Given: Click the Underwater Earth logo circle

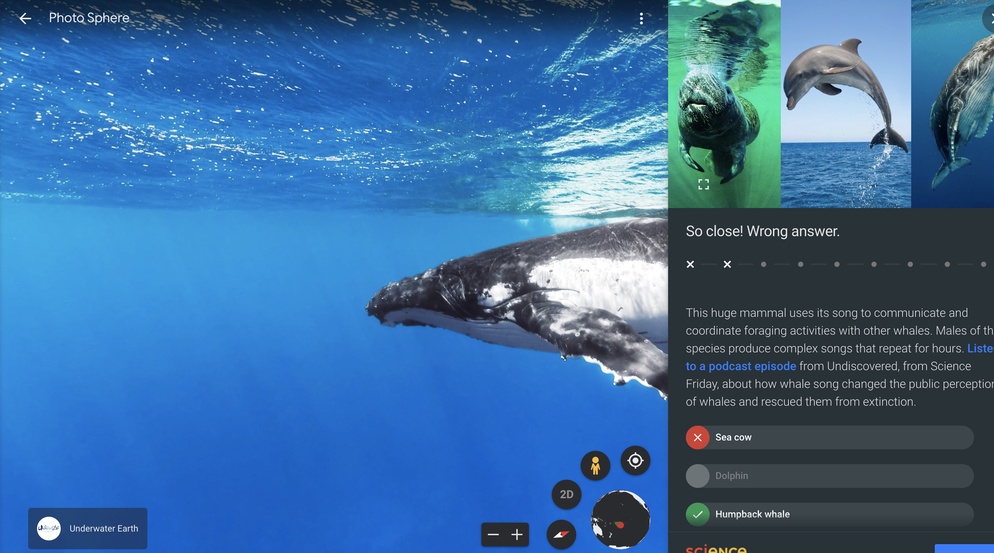Looking at the screenshot, I should pos(49,528).
